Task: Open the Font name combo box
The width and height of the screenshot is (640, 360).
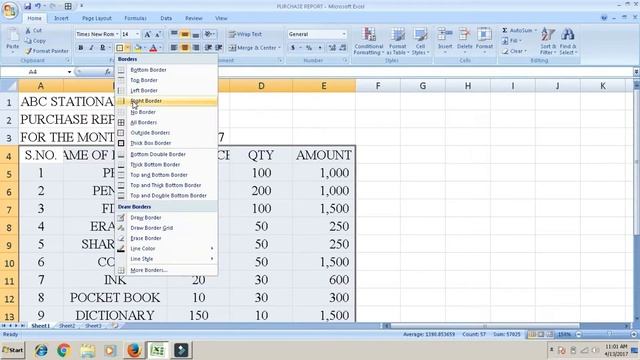Action: pyautogui.click(x=98, y=34)
